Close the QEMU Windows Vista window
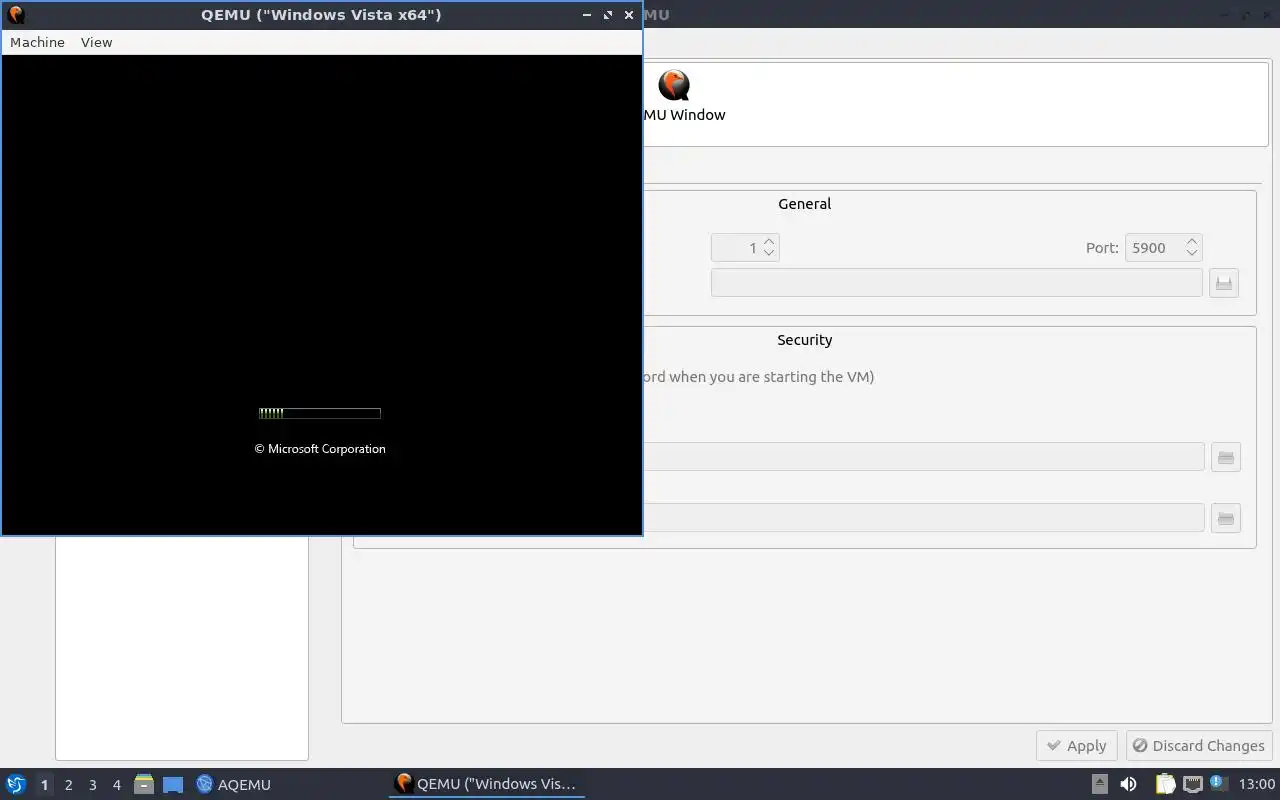 pyautogui.click(x=628, y=15)
